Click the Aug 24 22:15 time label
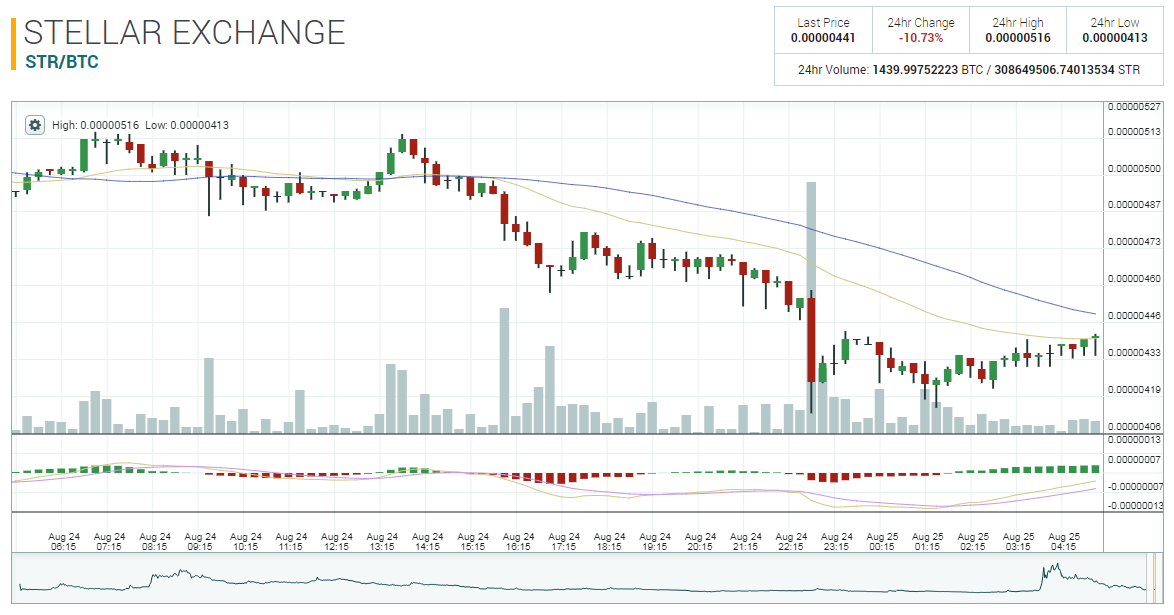1174x615 pixels. point(791,542)
